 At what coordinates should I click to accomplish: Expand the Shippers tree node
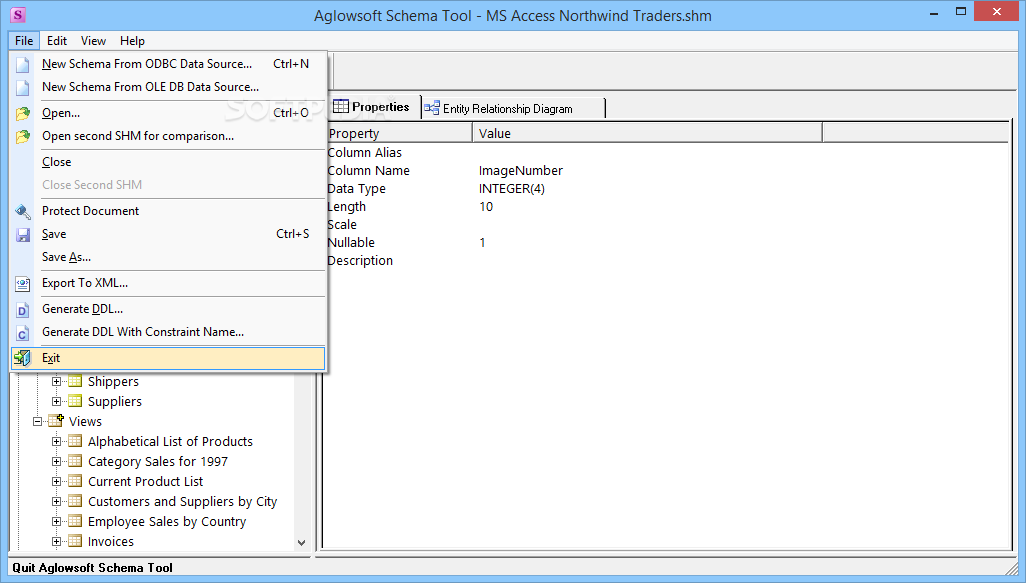click(56, 381)
